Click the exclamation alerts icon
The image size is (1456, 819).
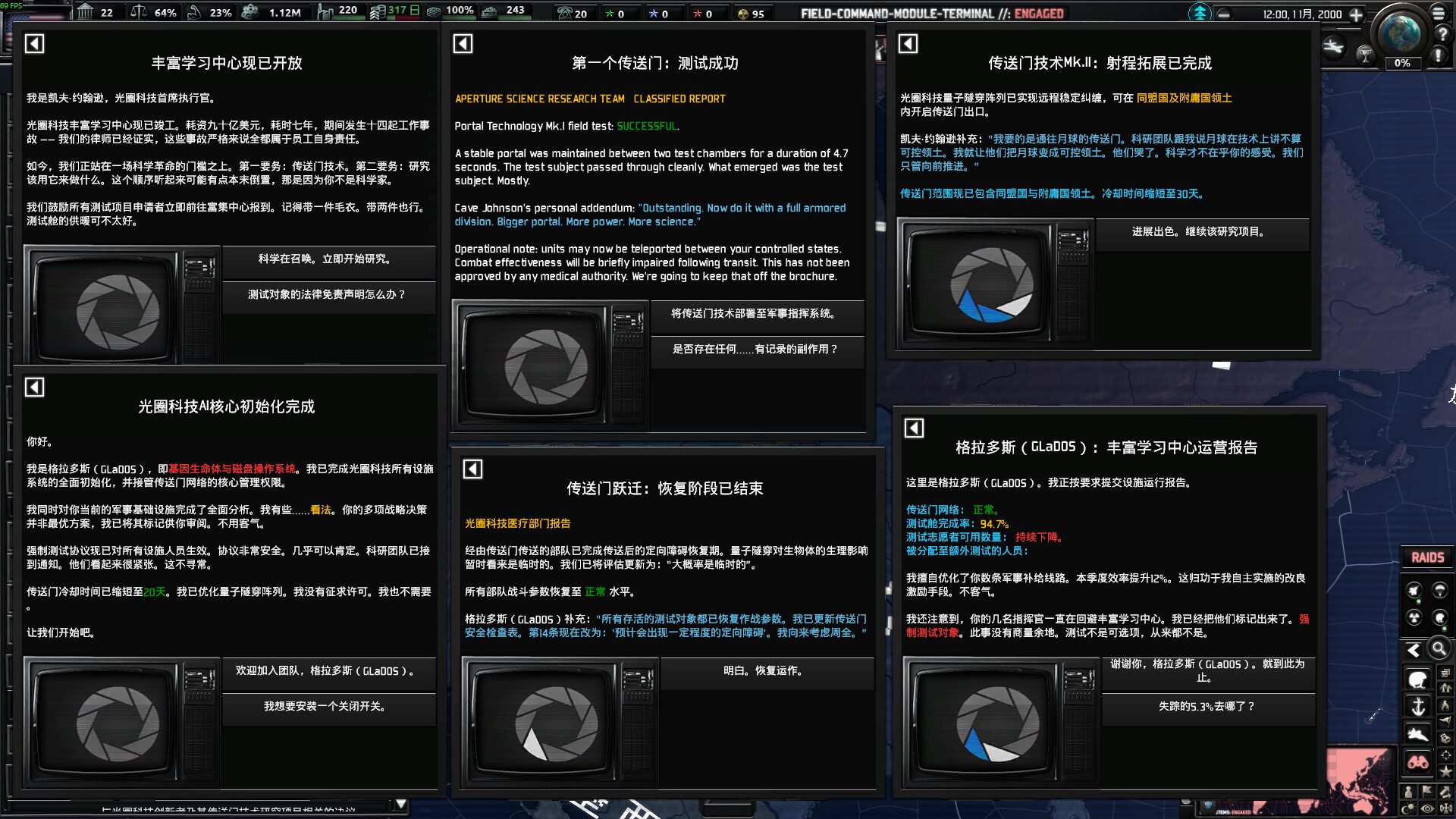click(x=1438, y=55)
